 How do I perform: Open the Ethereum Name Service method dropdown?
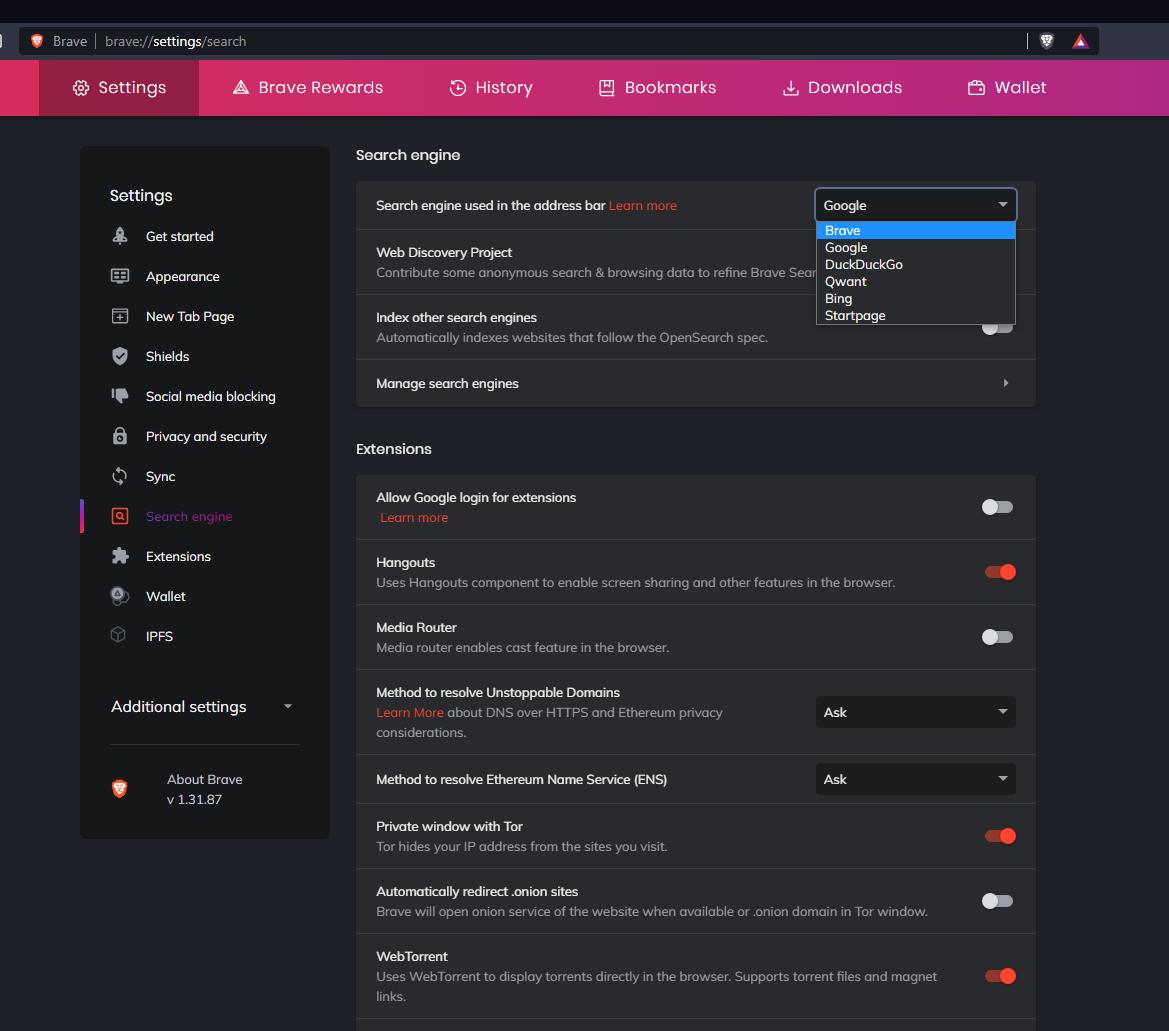(916, 779)
